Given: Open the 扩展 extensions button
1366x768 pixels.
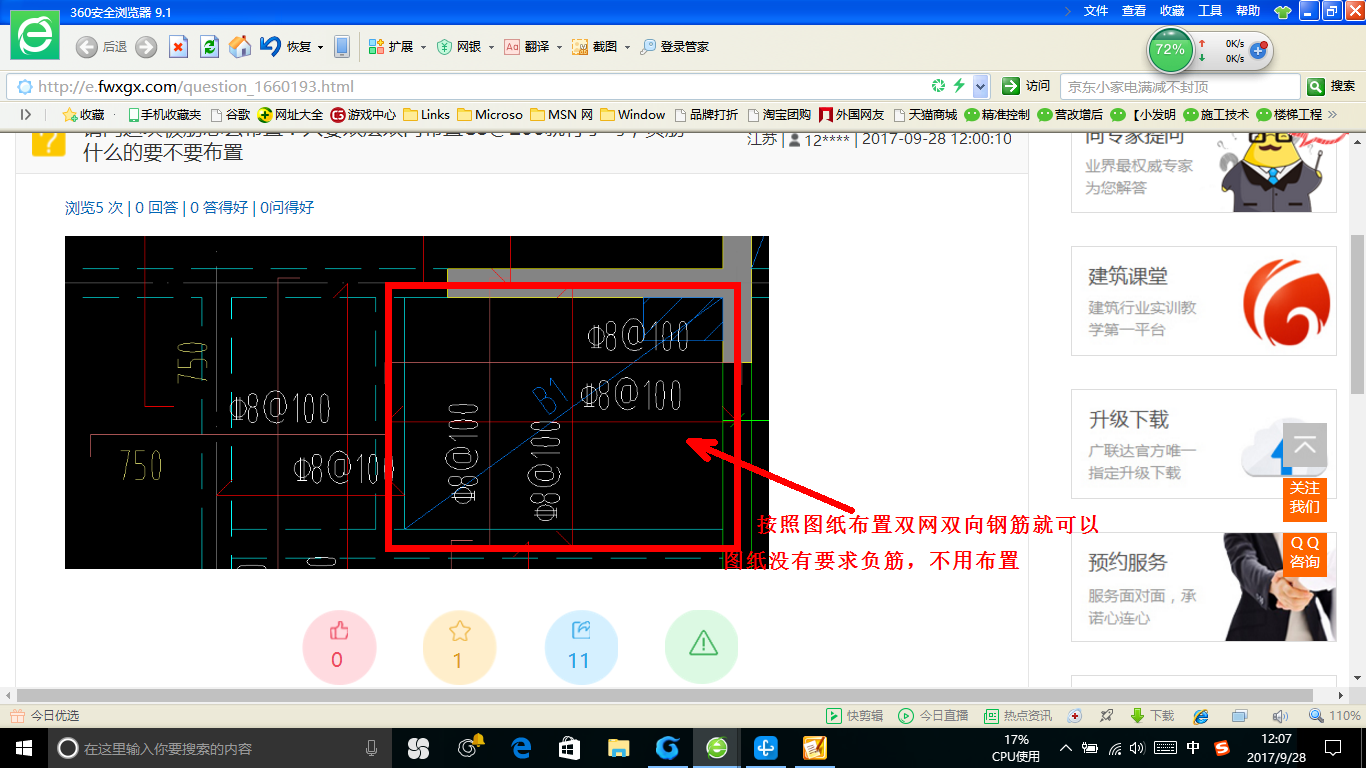Looking at the screenshot, I should pos(391,47).
